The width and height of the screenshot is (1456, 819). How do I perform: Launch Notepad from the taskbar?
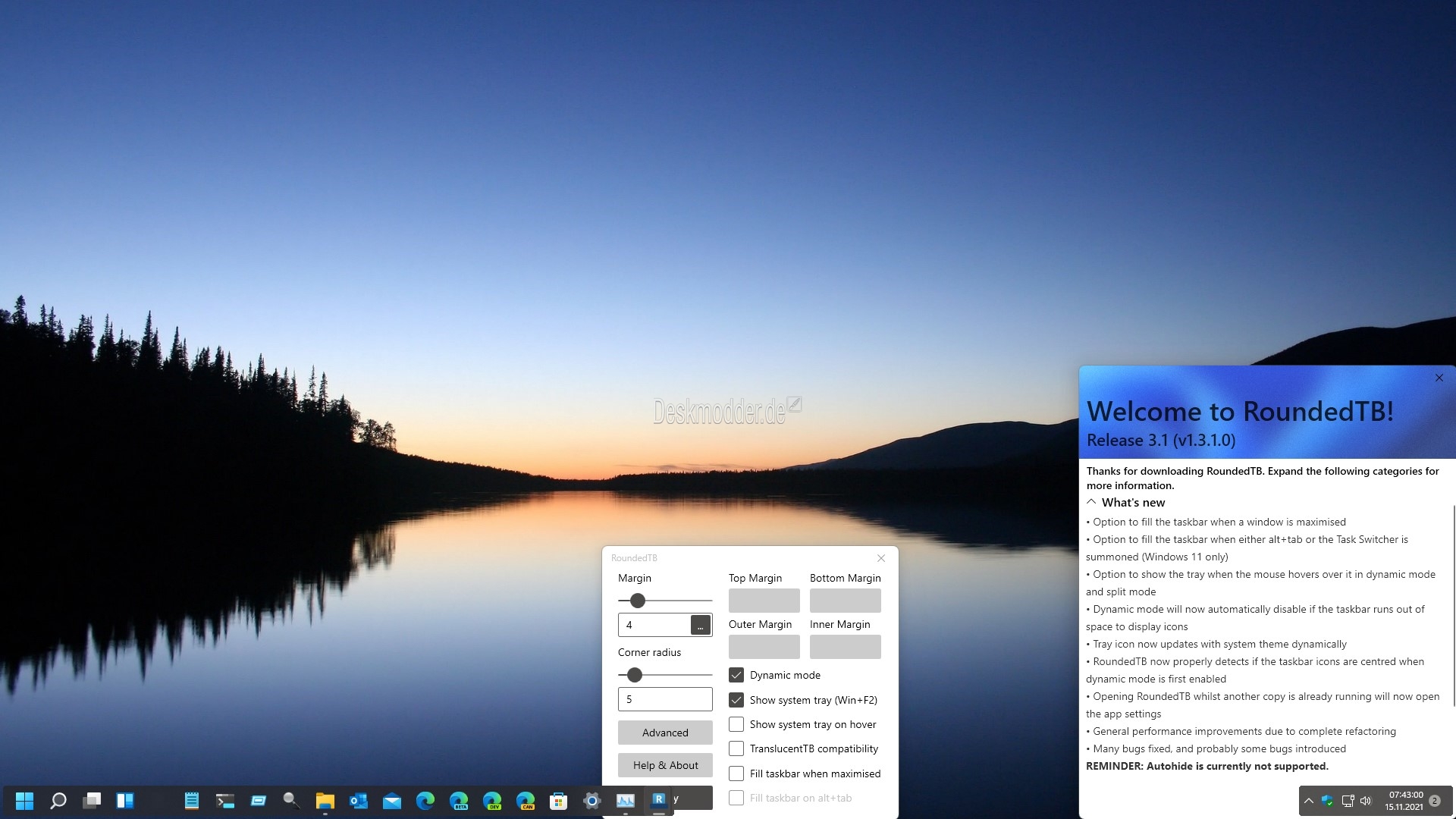tap(192, 801)
